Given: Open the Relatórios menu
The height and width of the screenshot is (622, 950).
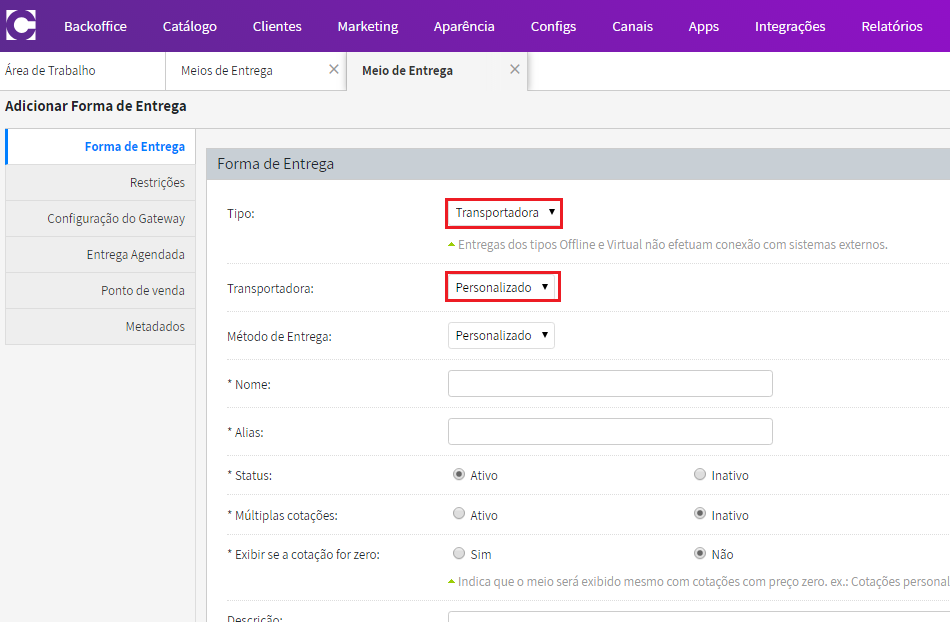Looking at the screenshot, I should click(892, 26).
